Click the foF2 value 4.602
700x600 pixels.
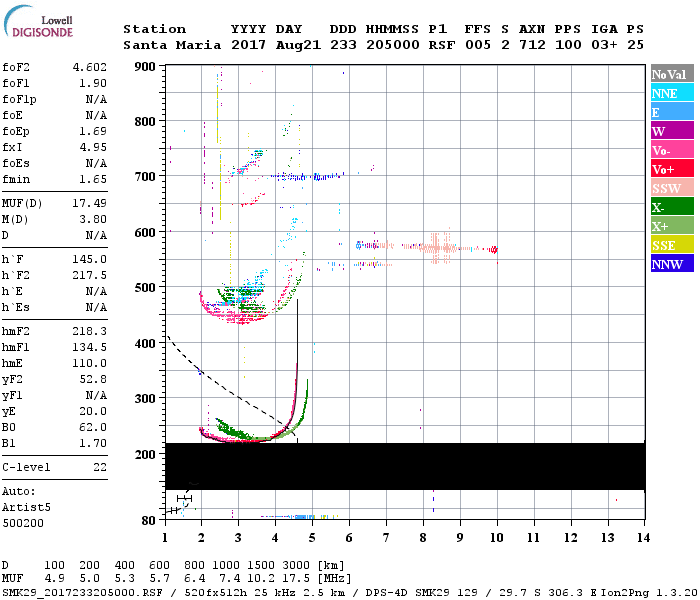(90, 67)
